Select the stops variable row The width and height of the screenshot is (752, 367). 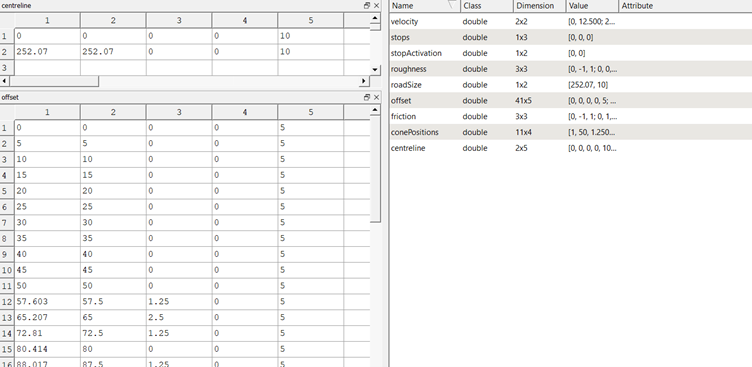(x=571, y=37)
